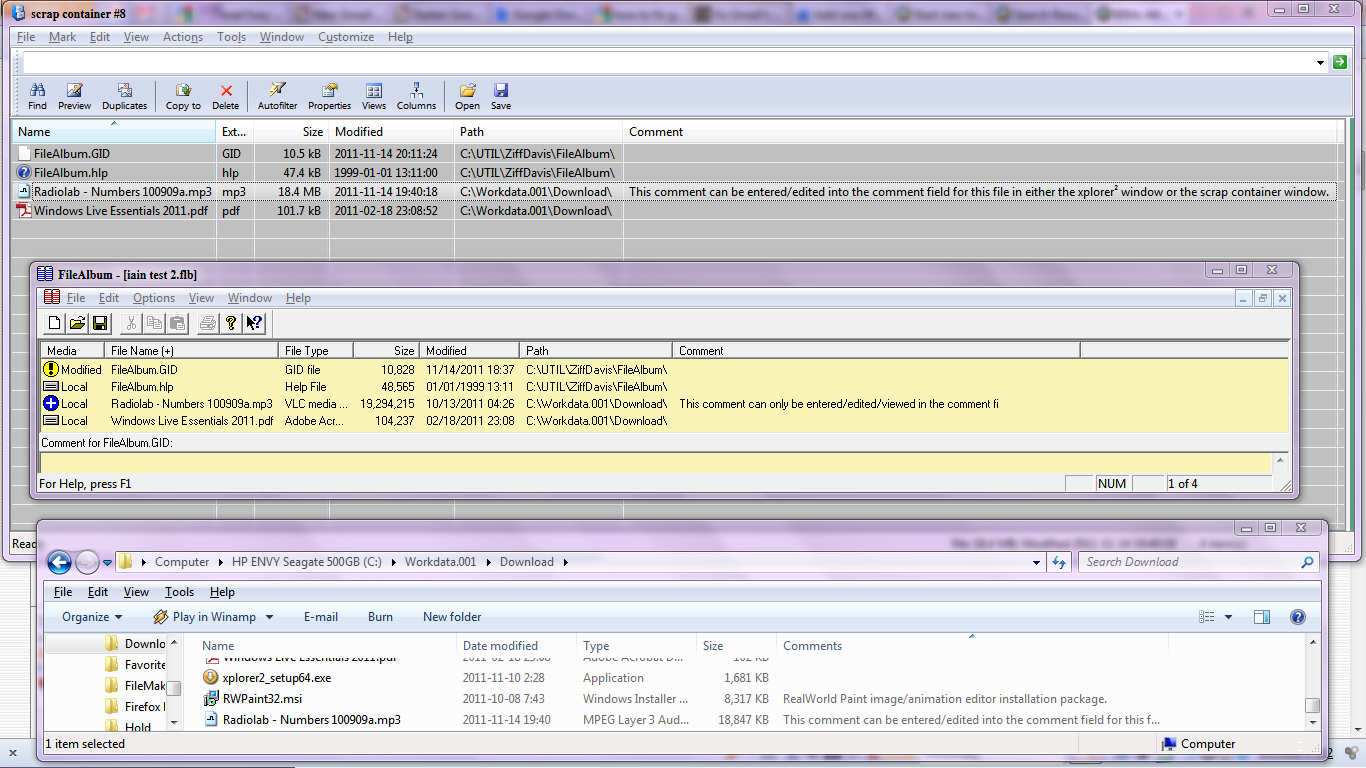Screen dimensions: 1366x768
Task: Click Explorer's blue Back arrow button
Action: pyautogui.click(x=59, y=562)
